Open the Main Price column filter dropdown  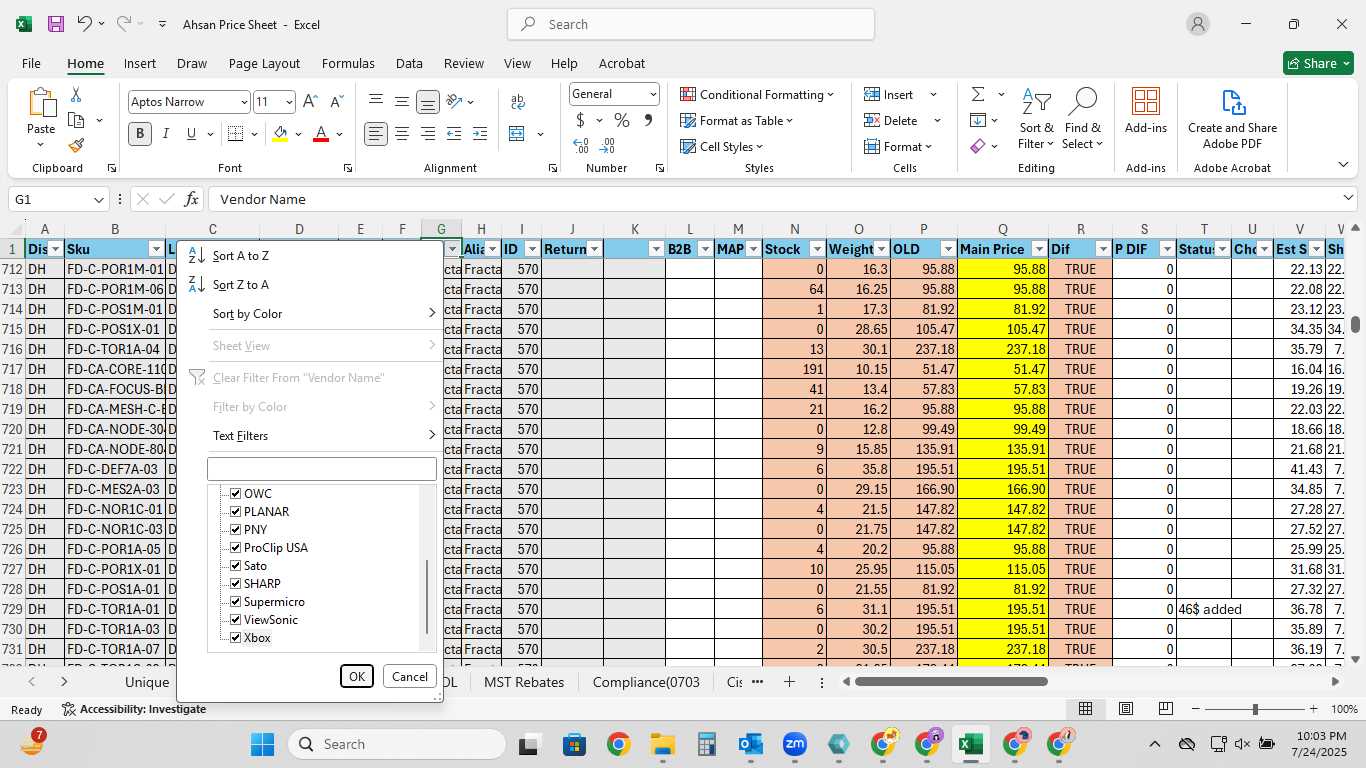tap(1038, 249)
